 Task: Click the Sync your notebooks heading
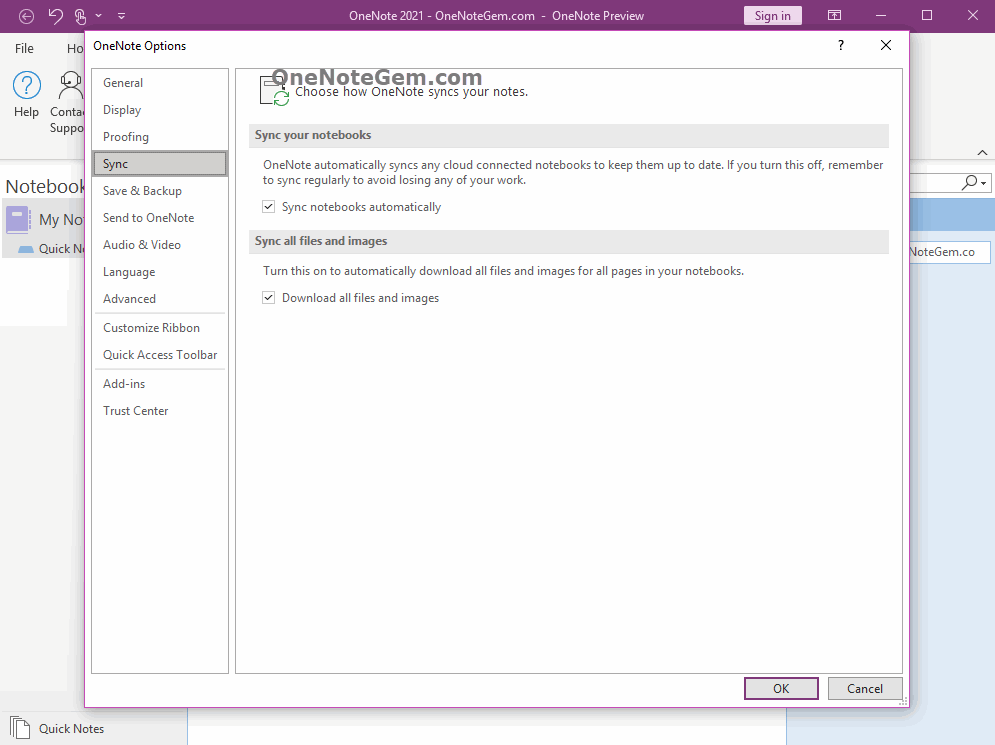coord(313,135)
